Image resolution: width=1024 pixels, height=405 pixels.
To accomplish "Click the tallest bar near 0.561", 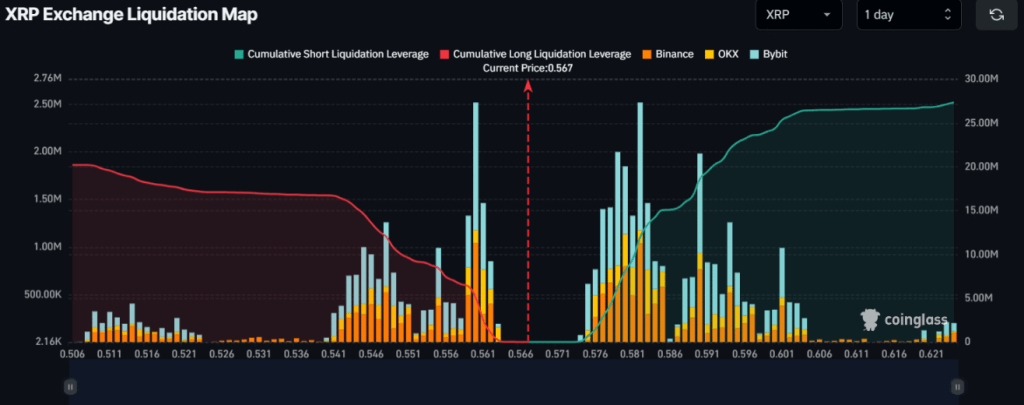I will [x=476, y=222].
